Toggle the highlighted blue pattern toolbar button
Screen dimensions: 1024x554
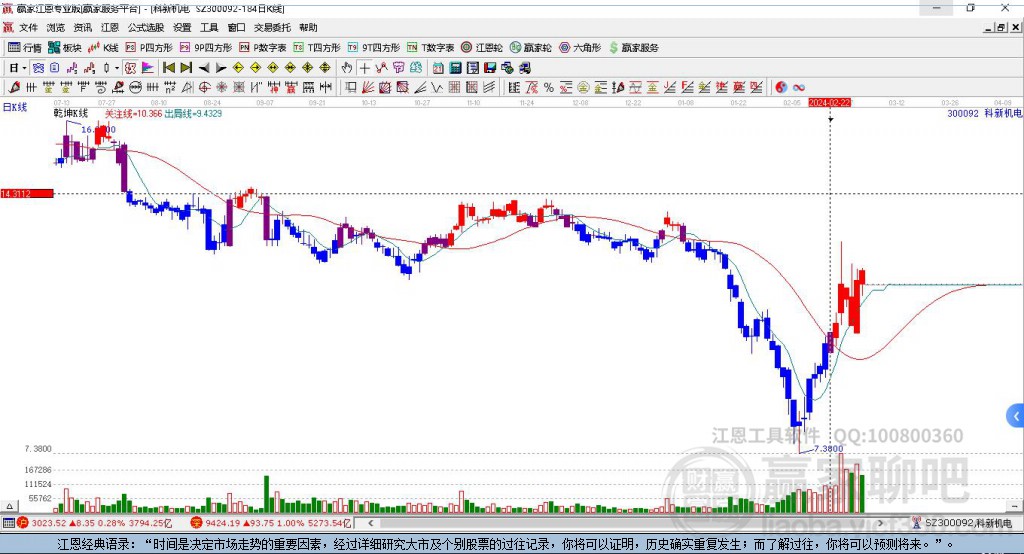38,68
